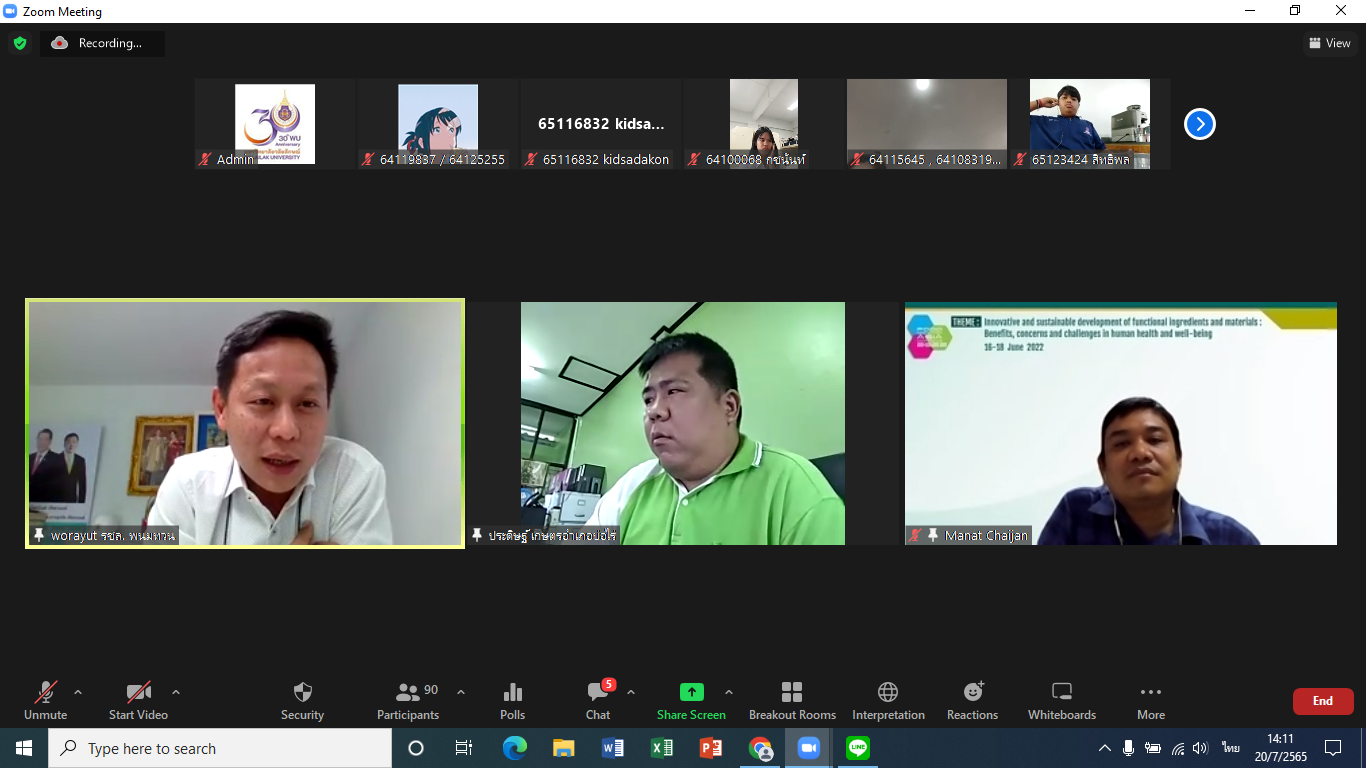
Task: Show next page of participant thumbnails
Action: pyautogui.click(x=1199, y=124)
